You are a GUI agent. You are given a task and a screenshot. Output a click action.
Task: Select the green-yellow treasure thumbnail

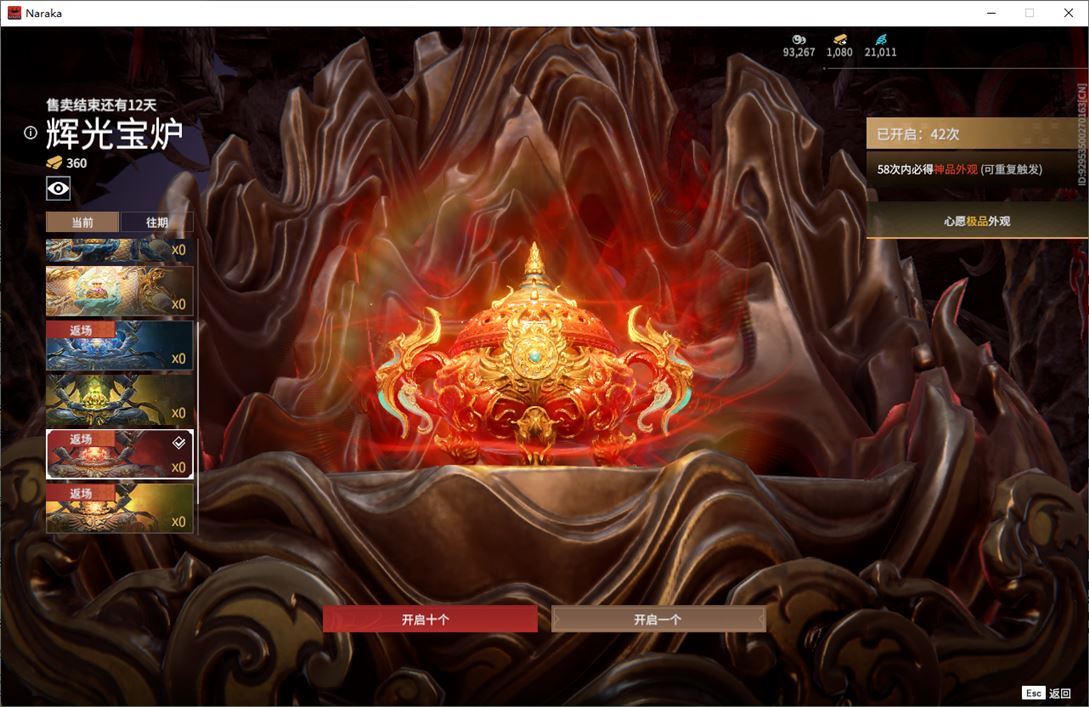pyautogui.click(x=119, y=400)
